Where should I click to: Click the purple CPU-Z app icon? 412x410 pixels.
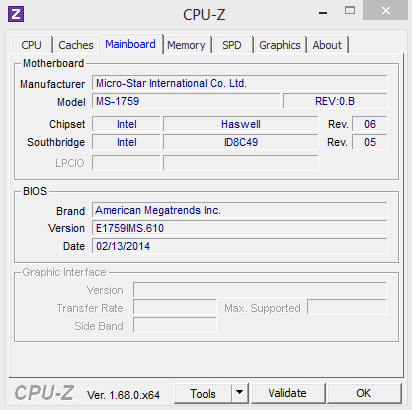coord(16,14)
